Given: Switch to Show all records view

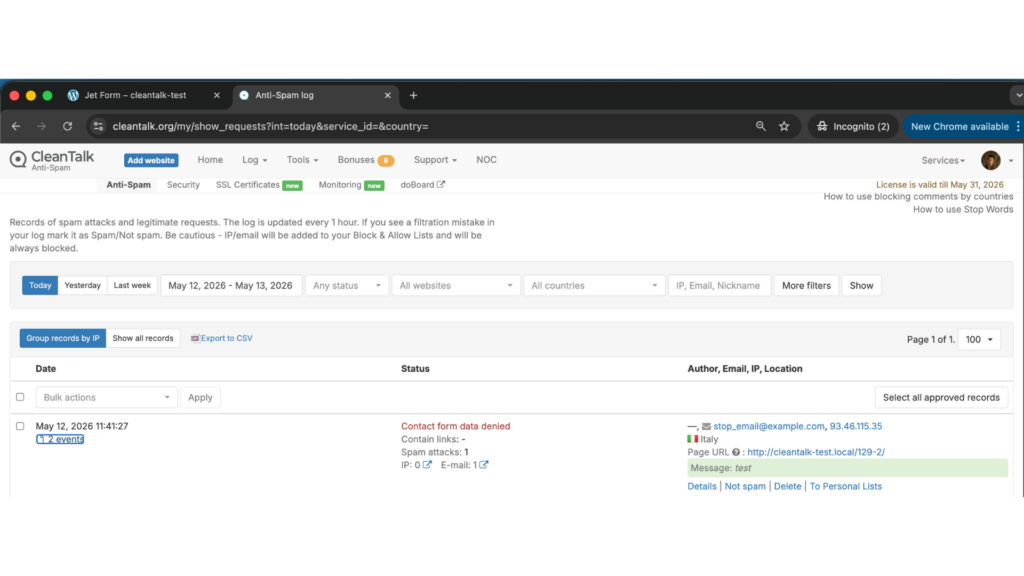Looking at the screenshot, I should (x=143, y=338).
